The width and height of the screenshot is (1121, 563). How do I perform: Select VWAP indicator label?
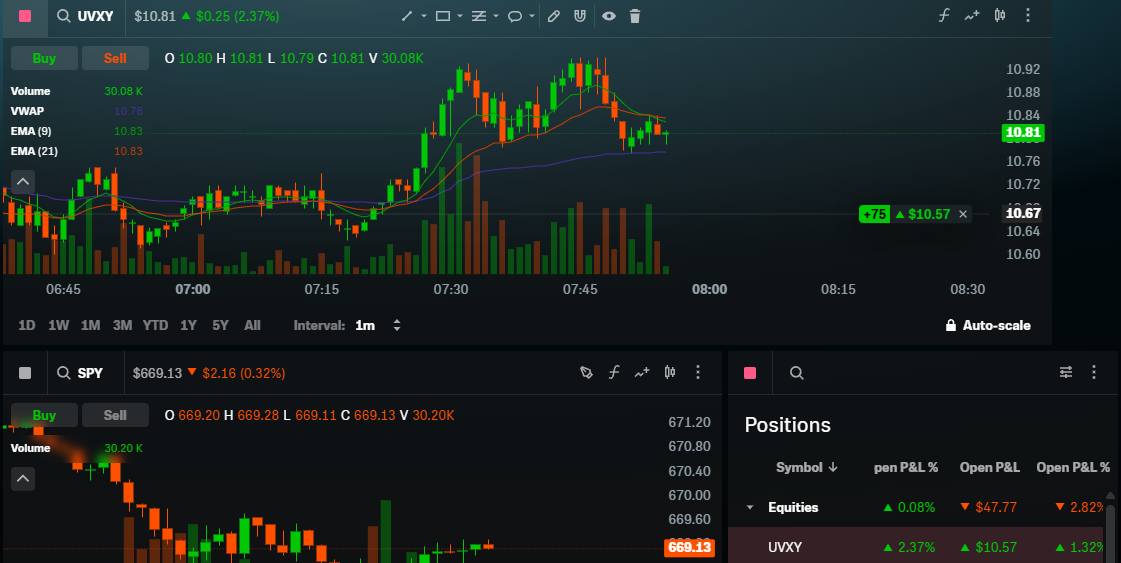pyautogui.click(x=27, y=111)
